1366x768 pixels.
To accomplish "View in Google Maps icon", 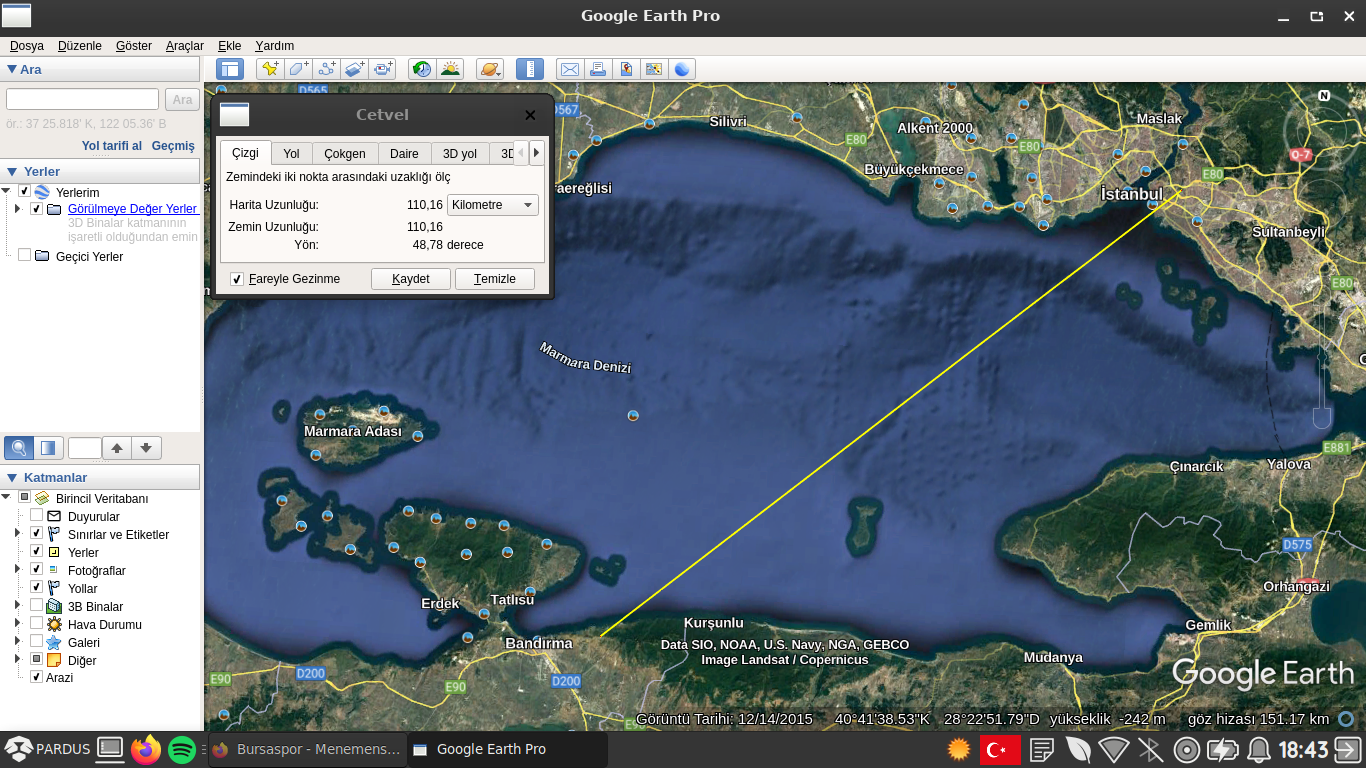I will [x=654, y=69].
